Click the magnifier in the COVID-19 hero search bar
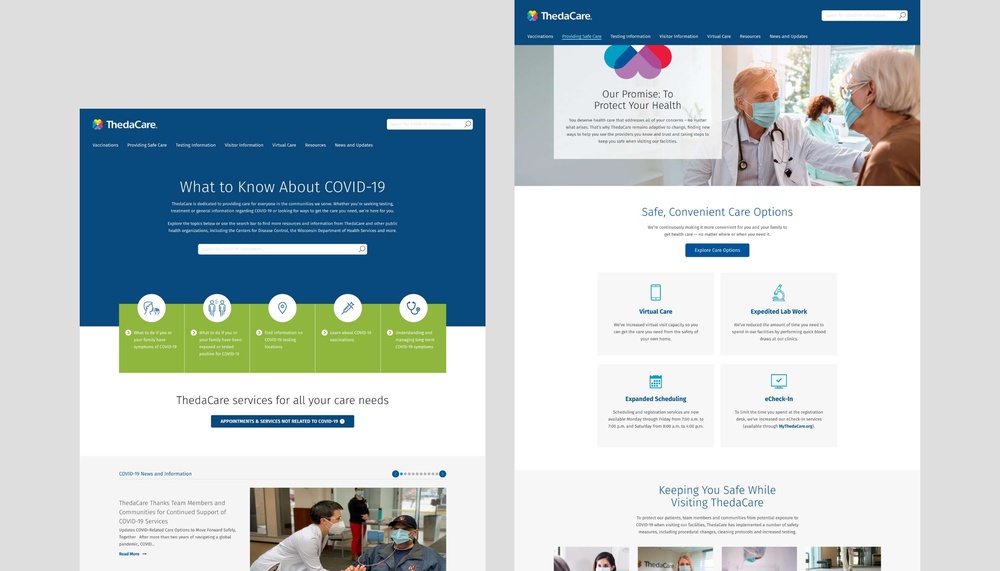The height and width of the screenshot is (571, 1000). [362, 249]
